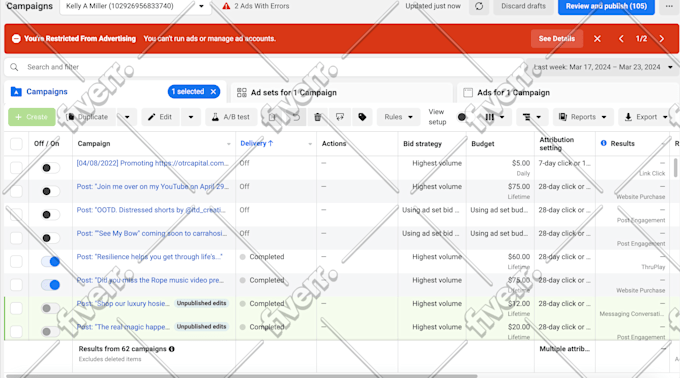Click the green Create button
Screen dimensions: 680x378
click(x=32, y=117)
